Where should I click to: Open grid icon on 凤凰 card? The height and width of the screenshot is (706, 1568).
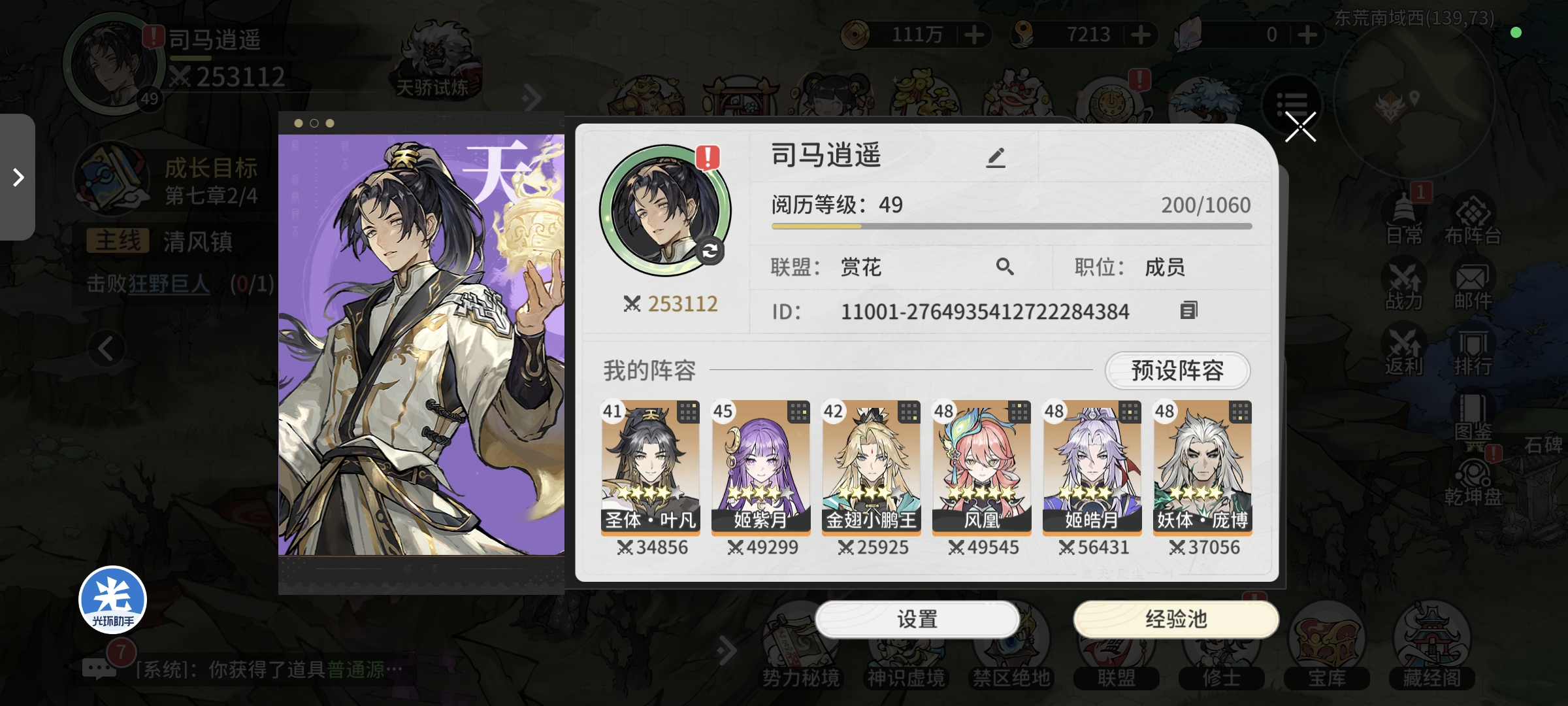click(1019, 412)
